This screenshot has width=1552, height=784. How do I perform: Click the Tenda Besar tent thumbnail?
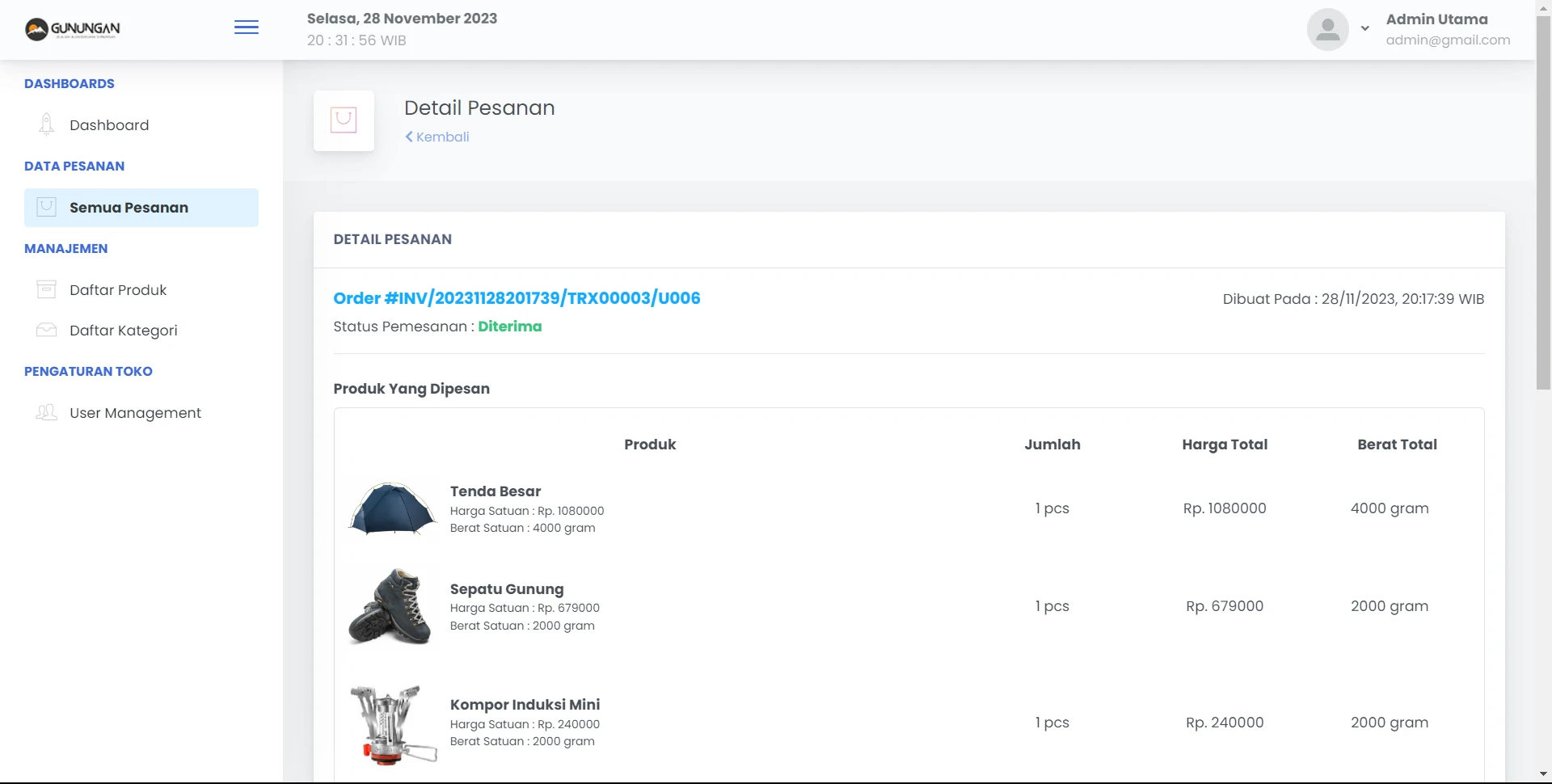coord(392,509)
